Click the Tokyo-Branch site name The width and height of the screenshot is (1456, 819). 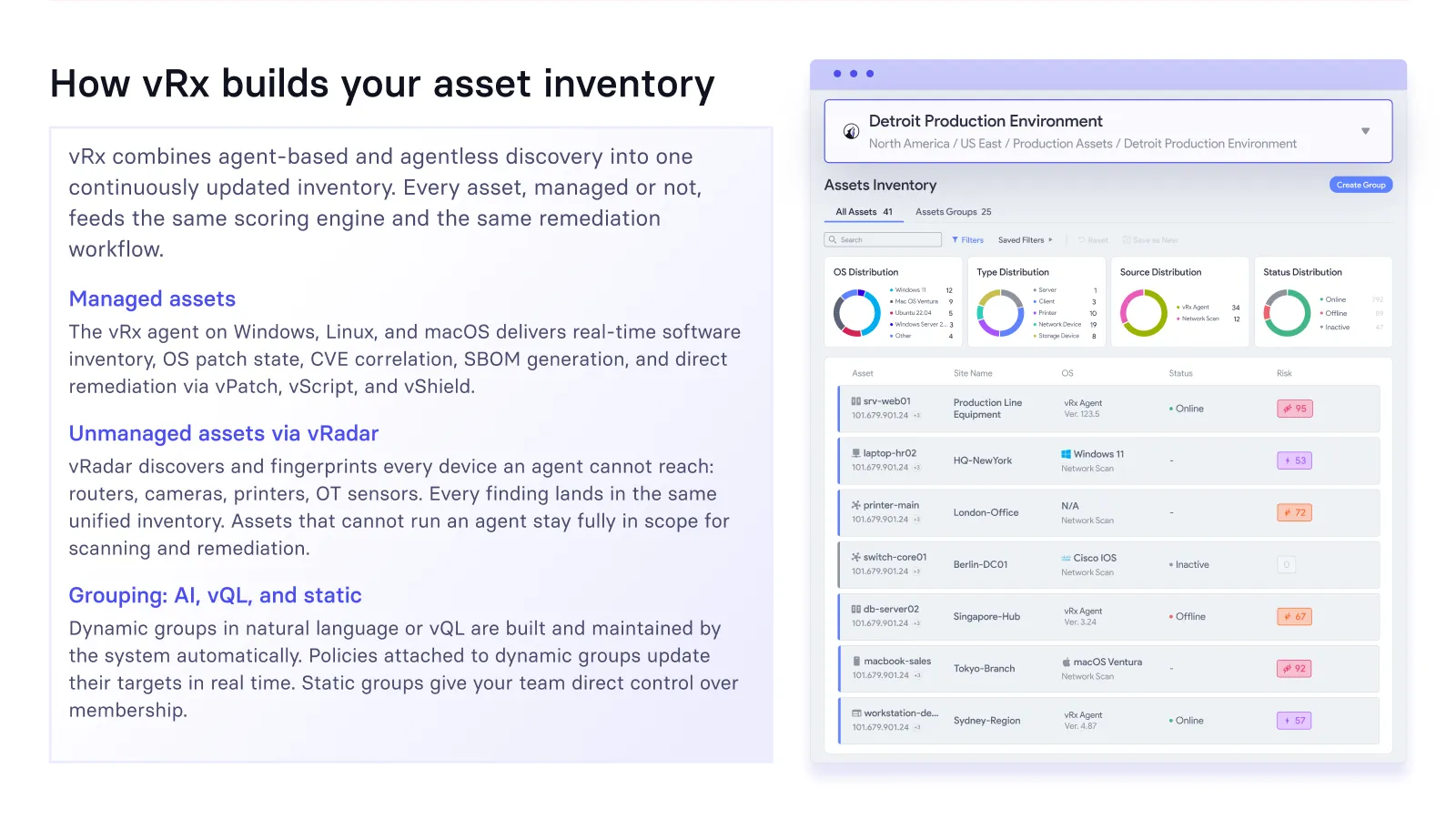[x=984, y=669]
